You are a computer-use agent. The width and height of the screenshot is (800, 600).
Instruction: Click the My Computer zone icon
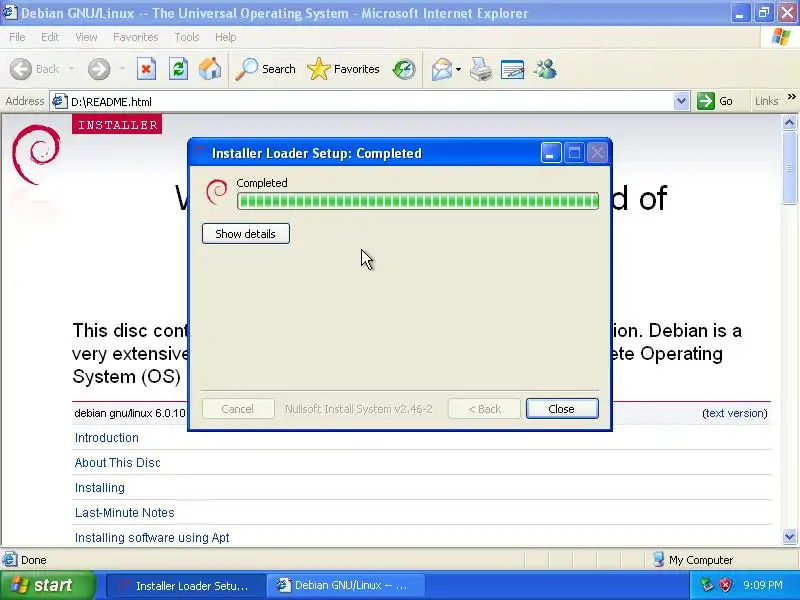659,560
